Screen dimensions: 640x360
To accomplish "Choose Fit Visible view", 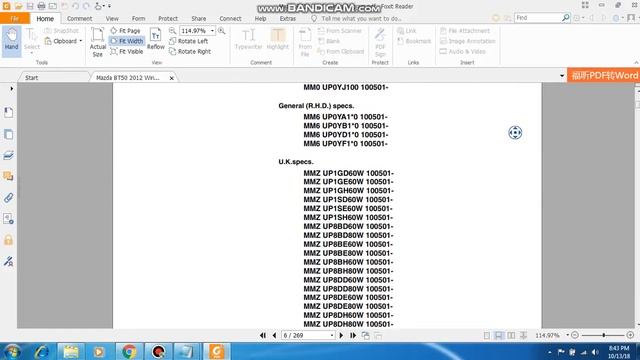I will click(127, 51).
